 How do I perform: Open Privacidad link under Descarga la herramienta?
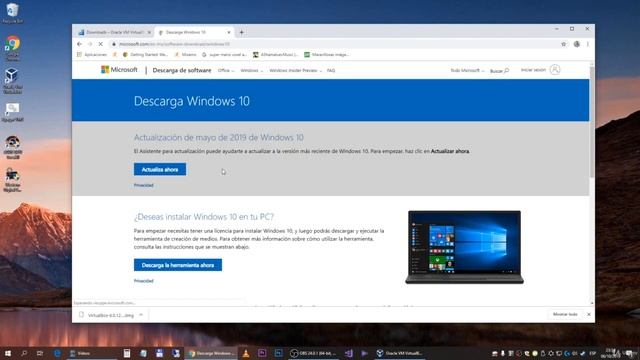click(144, 281)
